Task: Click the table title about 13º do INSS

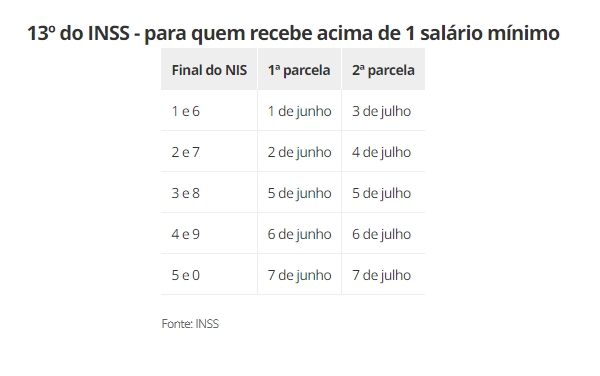Action: coord(293,33)
